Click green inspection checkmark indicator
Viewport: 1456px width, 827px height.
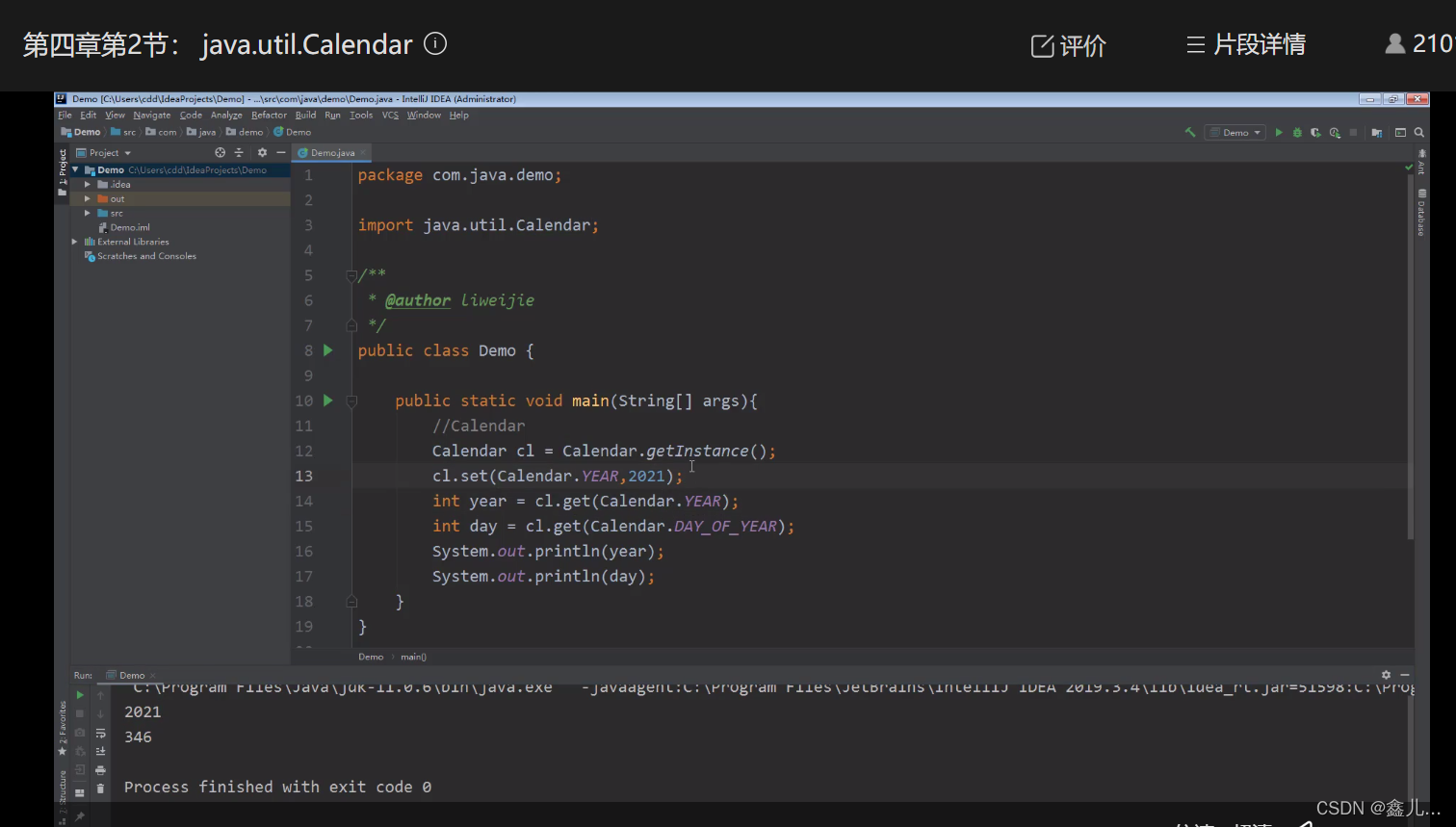pos(1409,168)
